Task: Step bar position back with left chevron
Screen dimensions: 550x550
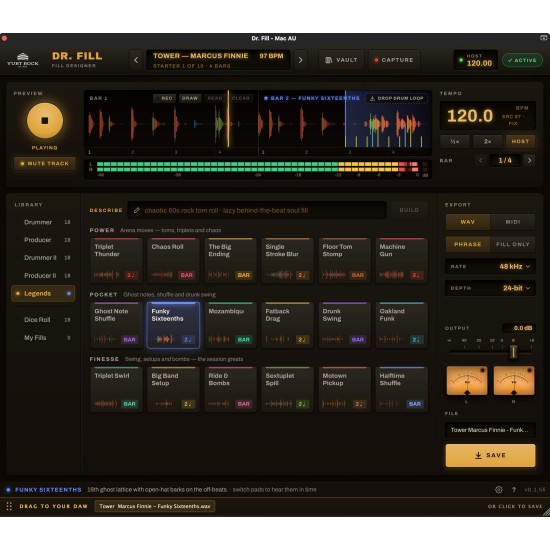Action: (481, 160)
